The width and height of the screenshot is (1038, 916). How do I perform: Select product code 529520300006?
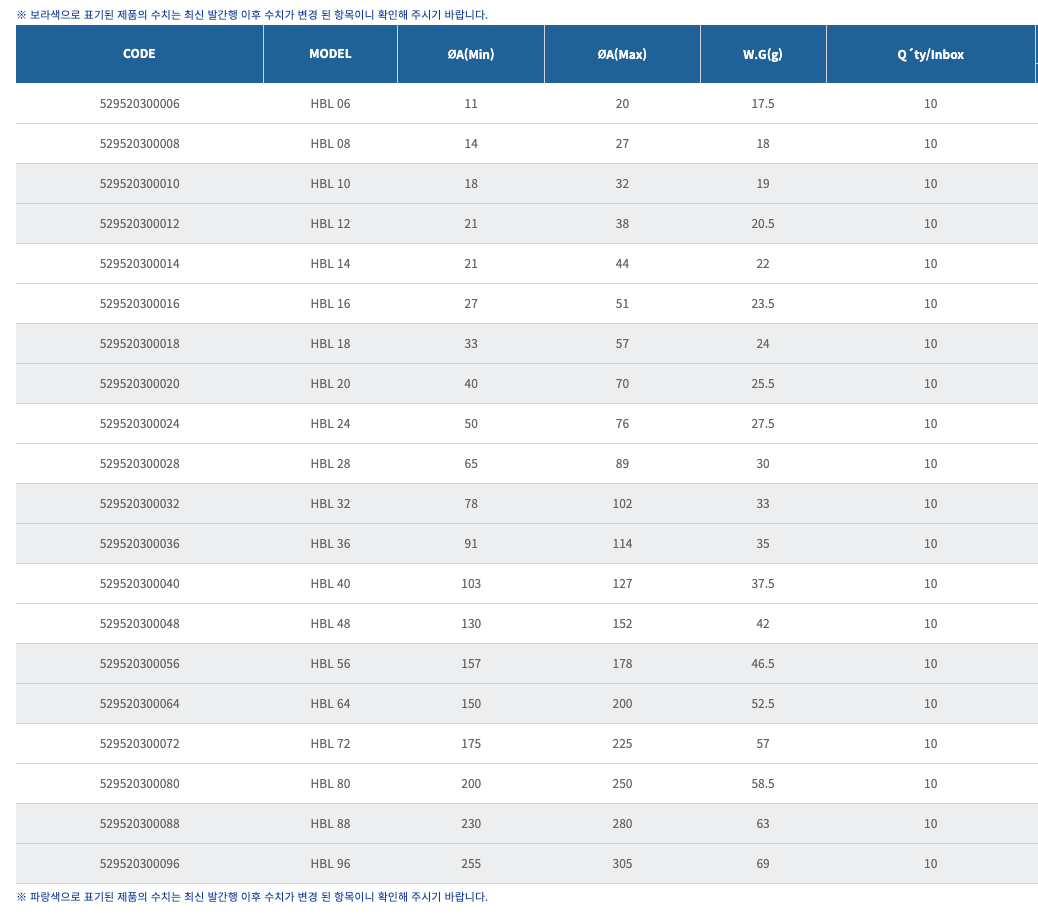click(x=140, y=104)
